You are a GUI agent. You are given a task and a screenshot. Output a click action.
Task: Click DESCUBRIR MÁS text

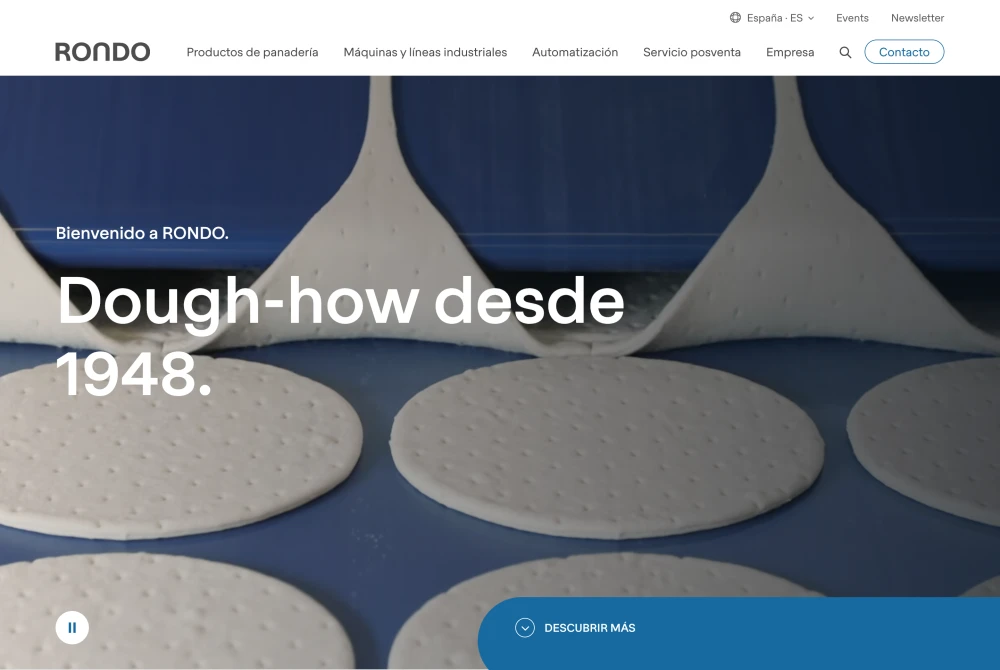(x=590, y=628)
